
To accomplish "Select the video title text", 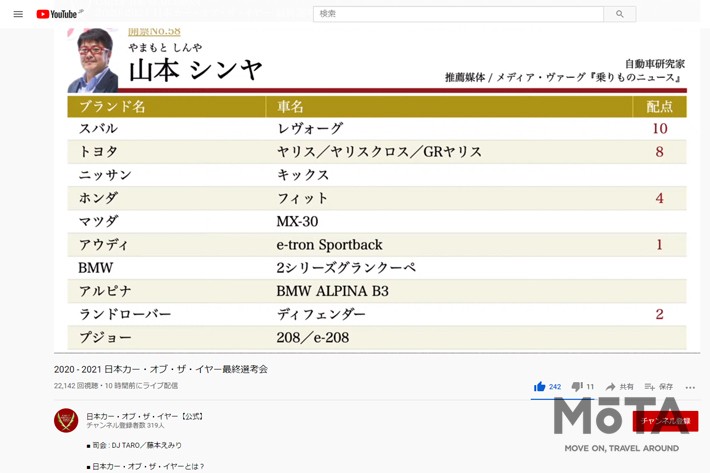I will (161, 369).
